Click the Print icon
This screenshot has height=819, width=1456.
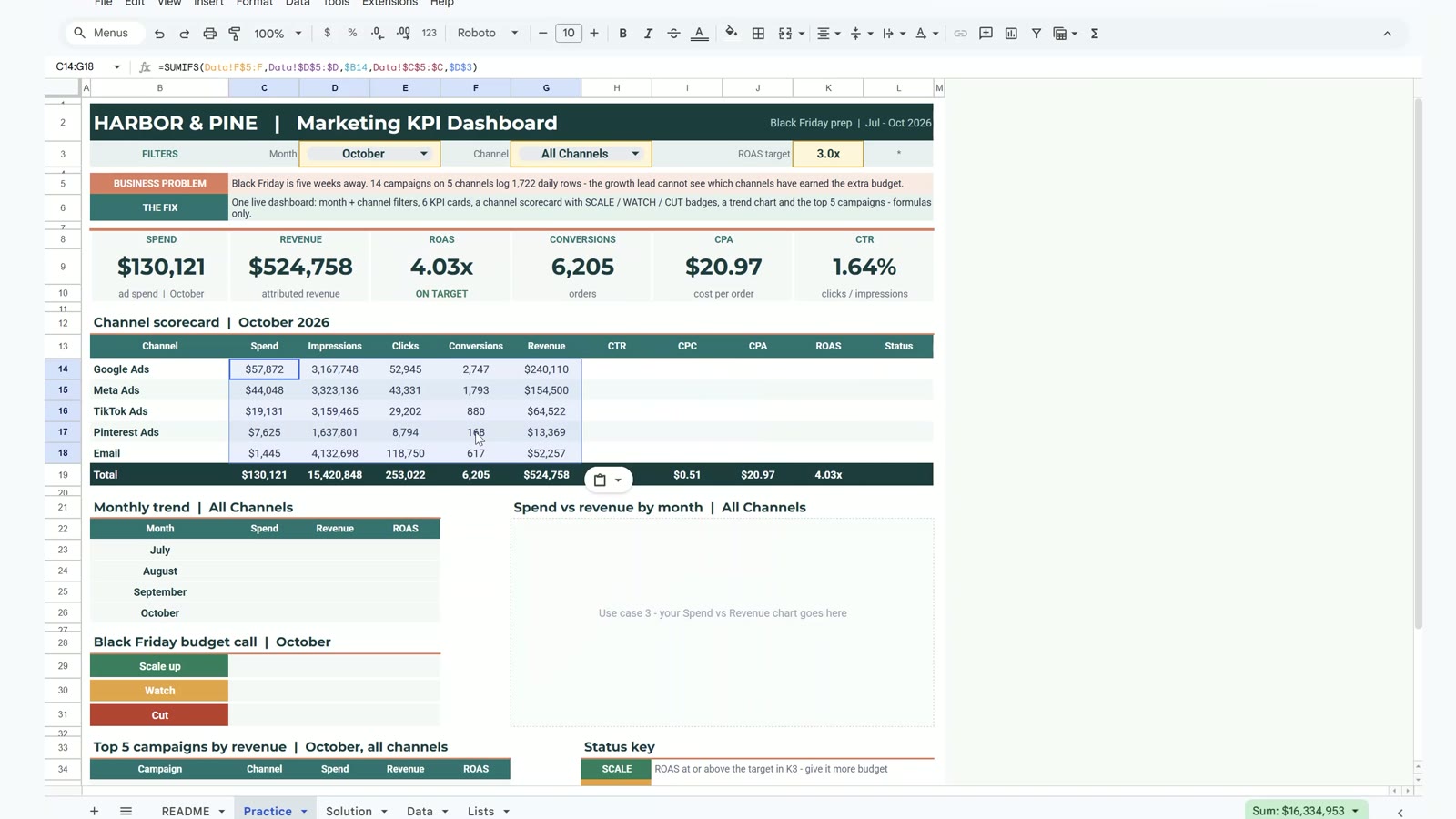pyautogui.click(x=209, y=34)
